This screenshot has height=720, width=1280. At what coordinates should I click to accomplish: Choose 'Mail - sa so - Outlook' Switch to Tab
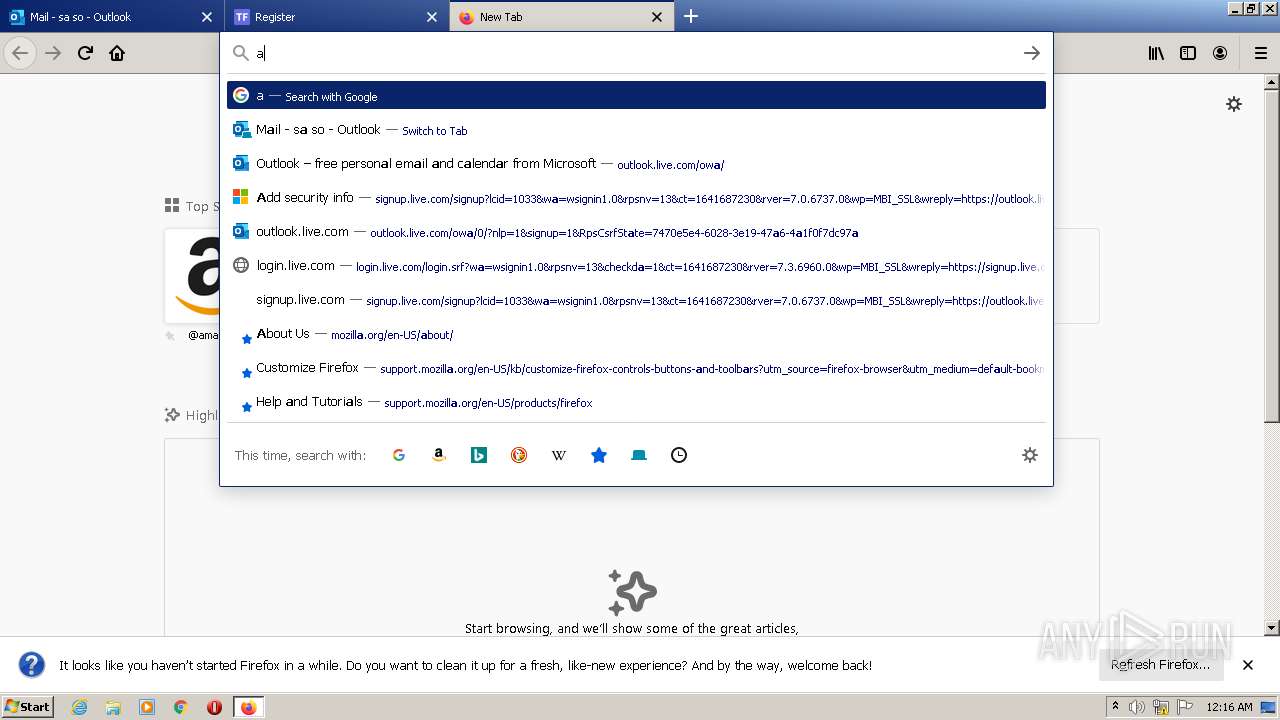click(636, 129)
